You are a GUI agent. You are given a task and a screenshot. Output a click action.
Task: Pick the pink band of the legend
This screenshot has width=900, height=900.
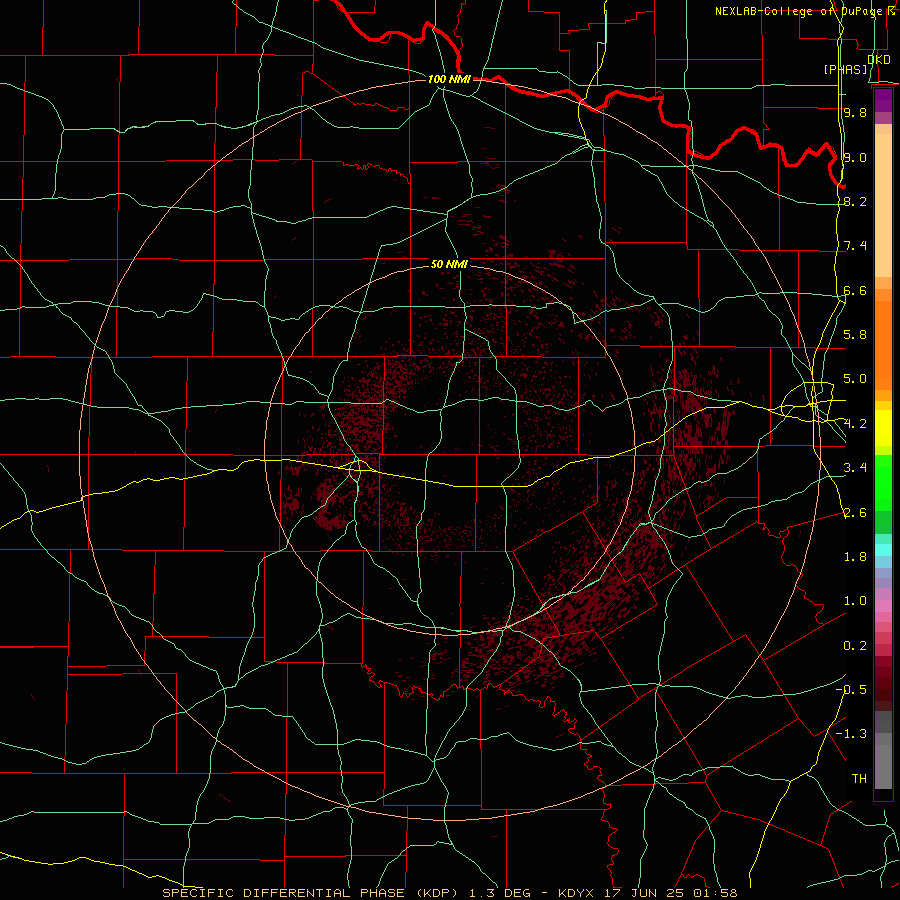pos(883,606)
